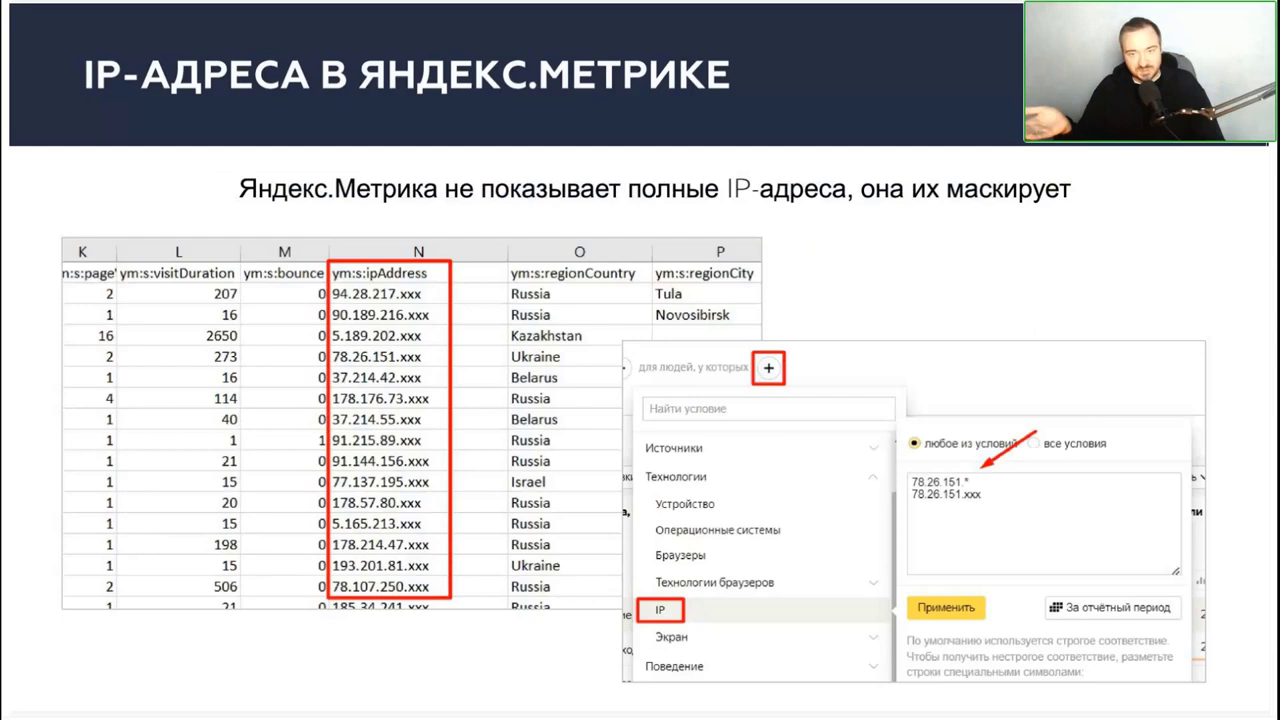The height and width of the screenshot is (720, 1280).
Task: Click Ukraine in the 78.26.151.xxx row
Action: pos(565,357)
